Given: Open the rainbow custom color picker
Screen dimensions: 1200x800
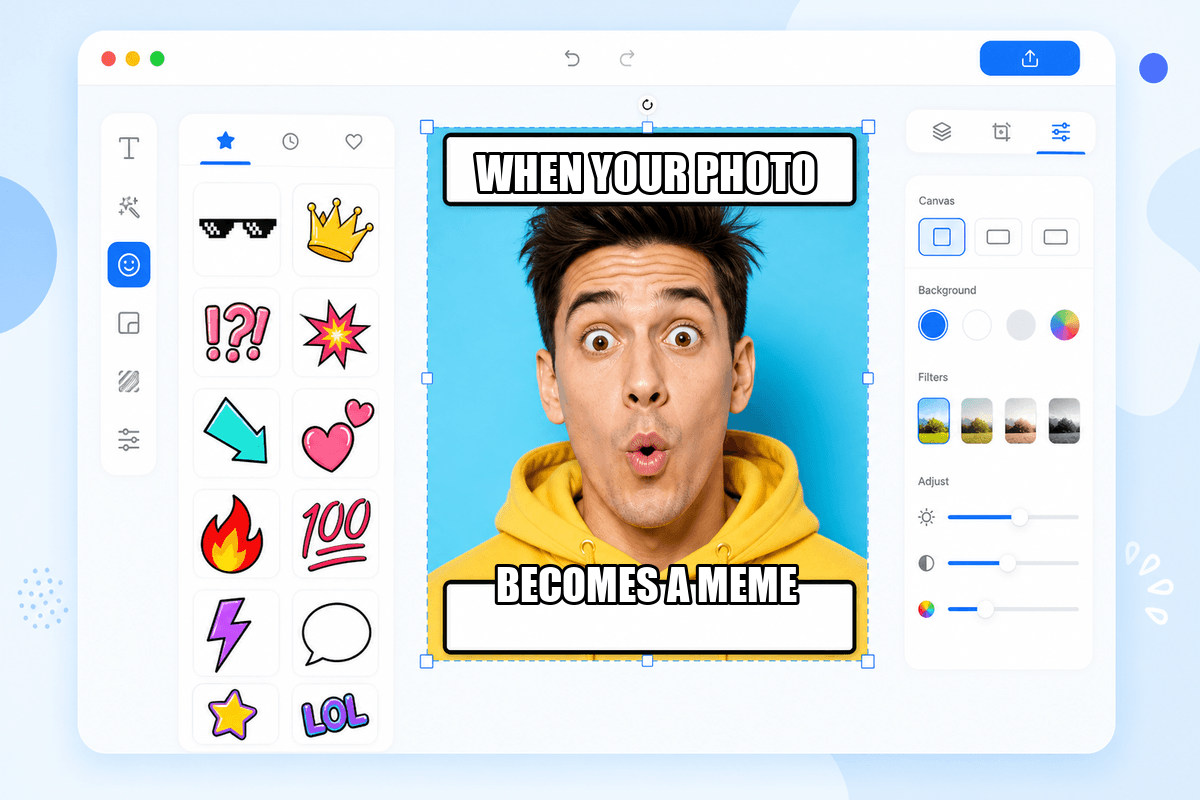Looking at the screenshot, I should pos(1065,325).
